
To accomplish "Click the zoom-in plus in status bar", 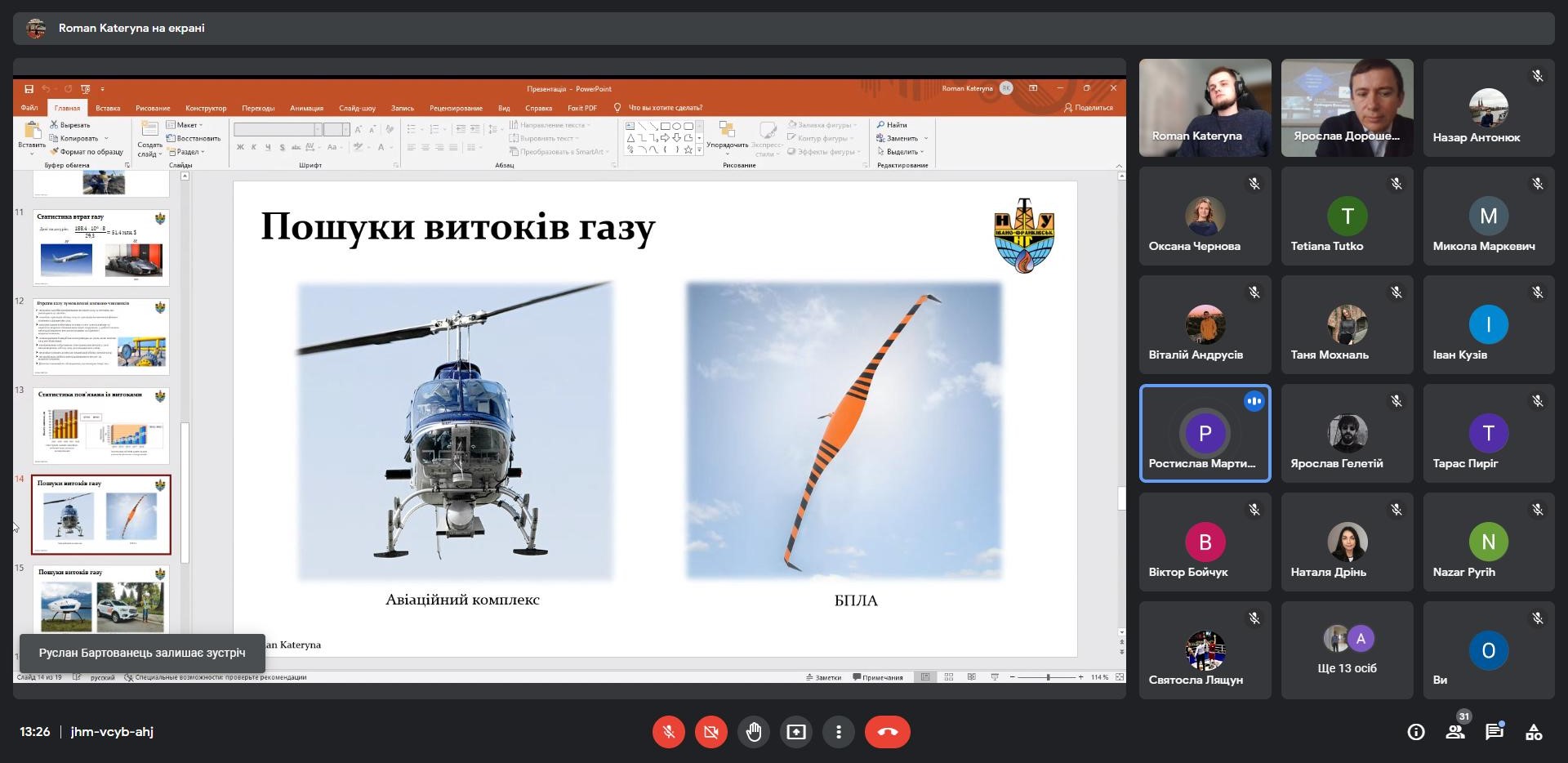I will 1080,677.
